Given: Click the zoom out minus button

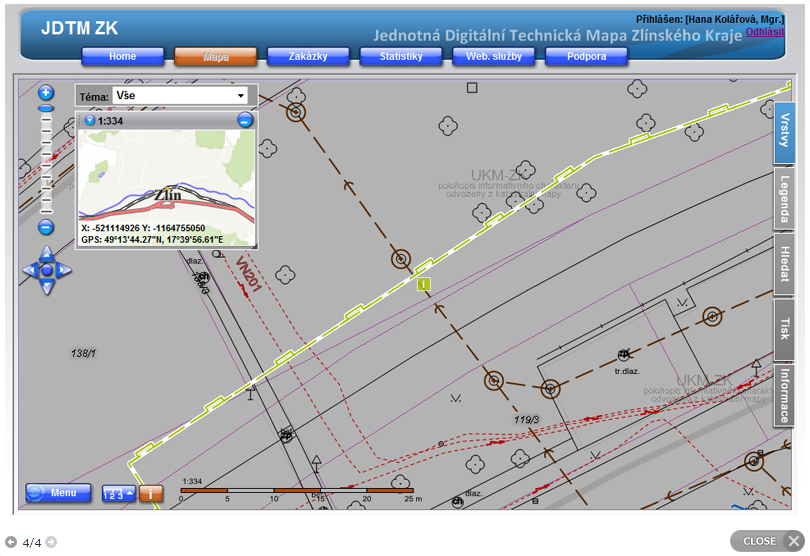Looking at the screenshot, I should click(46, 227).
